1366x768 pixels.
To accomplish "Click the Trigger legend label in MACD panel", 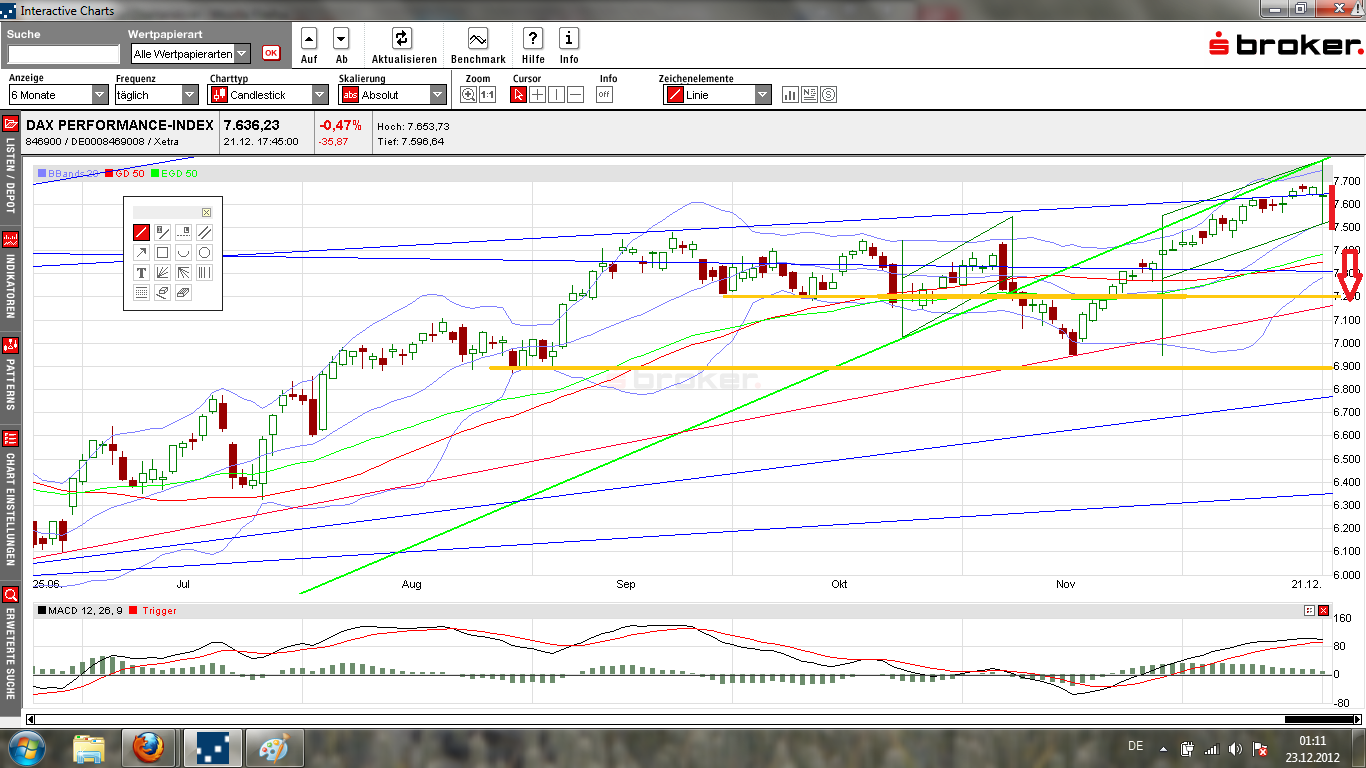I will [153, 610].
